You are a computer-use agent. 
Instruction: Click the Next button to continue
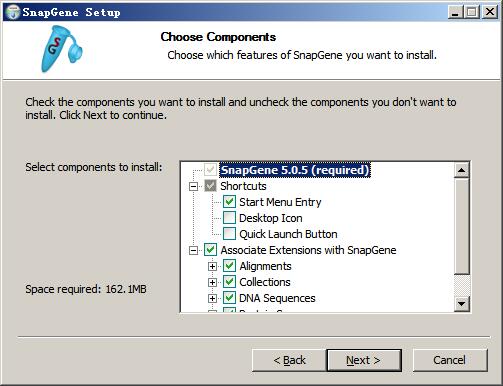click(x=364, y=360)
